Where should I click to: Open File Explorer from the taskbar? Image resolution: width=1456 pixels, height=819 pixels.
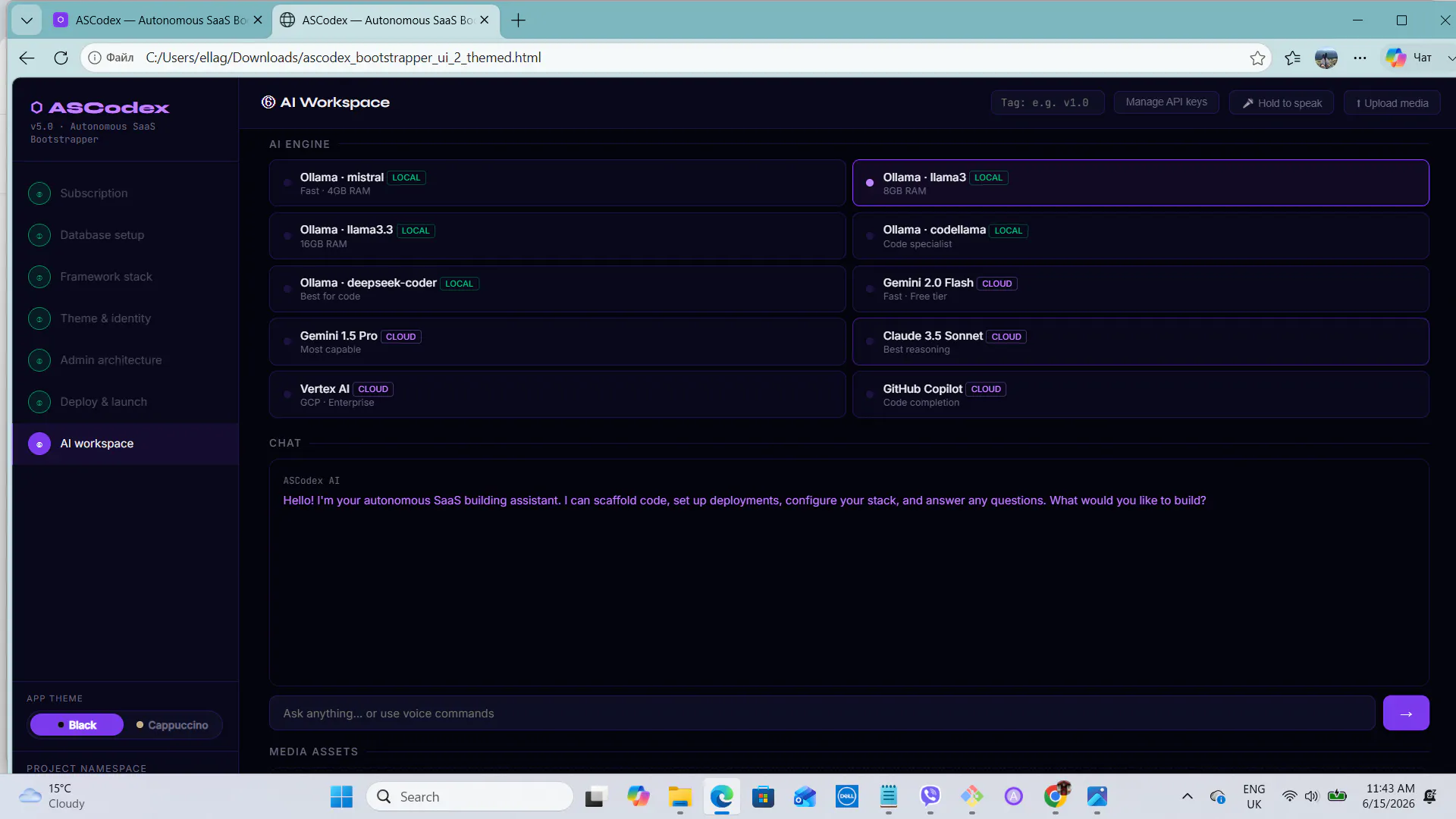(x=680, y=796)
